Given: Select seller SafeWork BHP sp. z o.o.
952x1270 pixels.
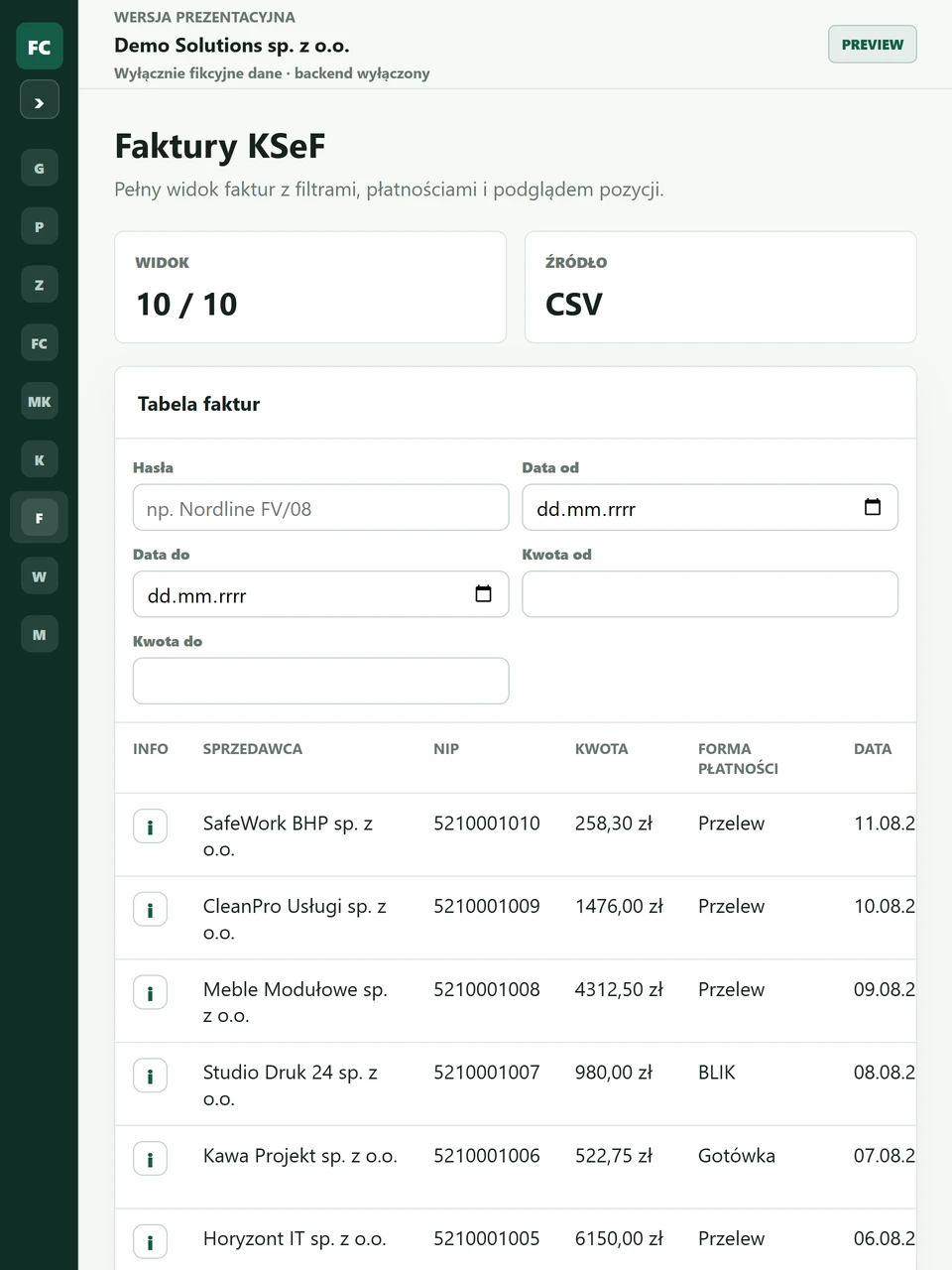Looking at the screenshot, I should (288, 835).
